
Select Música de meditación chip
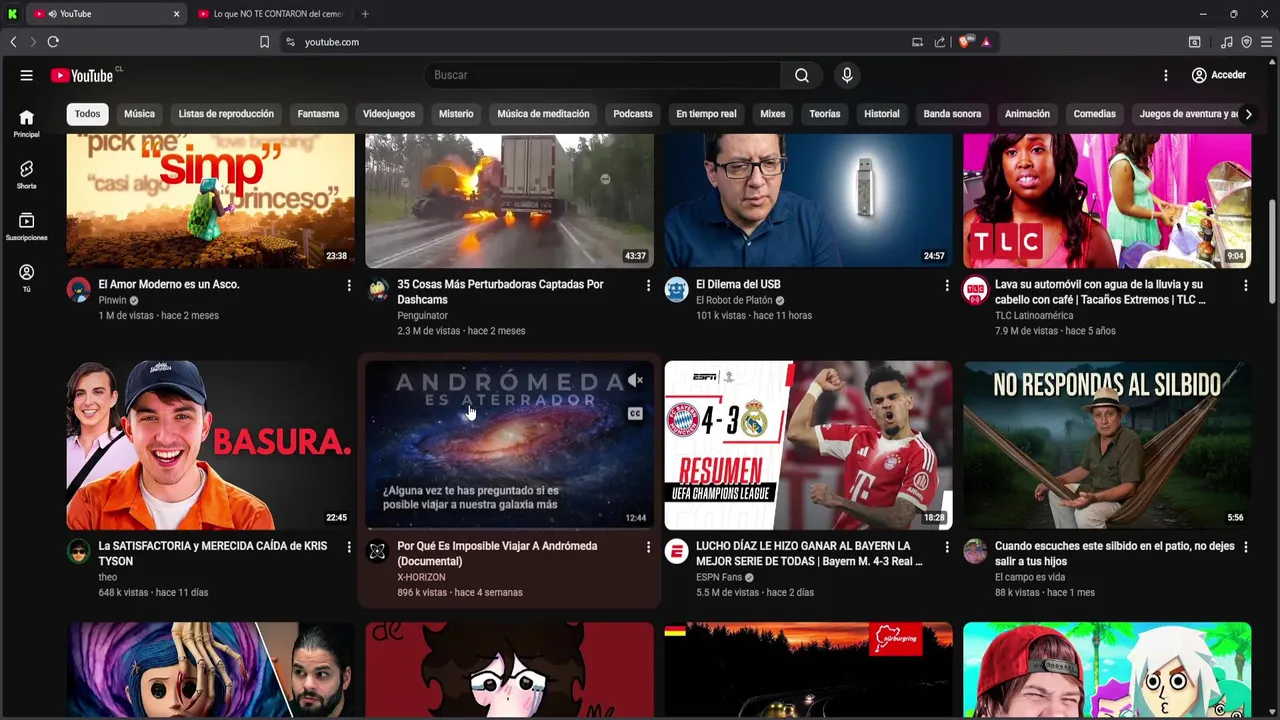(543, 114)
